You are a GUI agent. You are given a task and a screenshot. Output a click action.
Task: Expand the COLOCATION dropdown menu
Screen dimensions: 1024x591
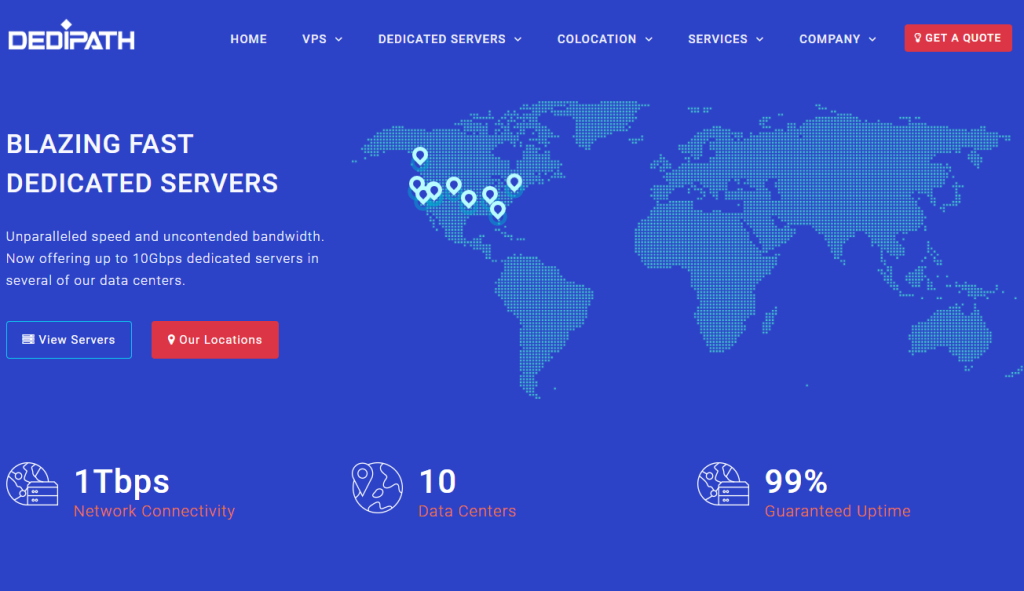point(605,39)
